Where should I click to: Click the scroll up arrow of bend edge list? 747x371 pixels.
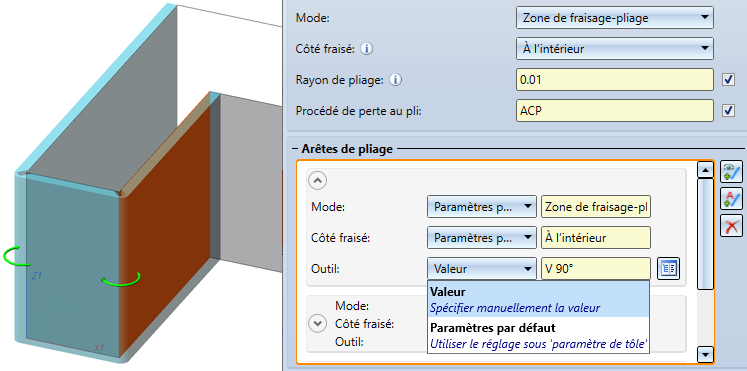pos(705,170)
